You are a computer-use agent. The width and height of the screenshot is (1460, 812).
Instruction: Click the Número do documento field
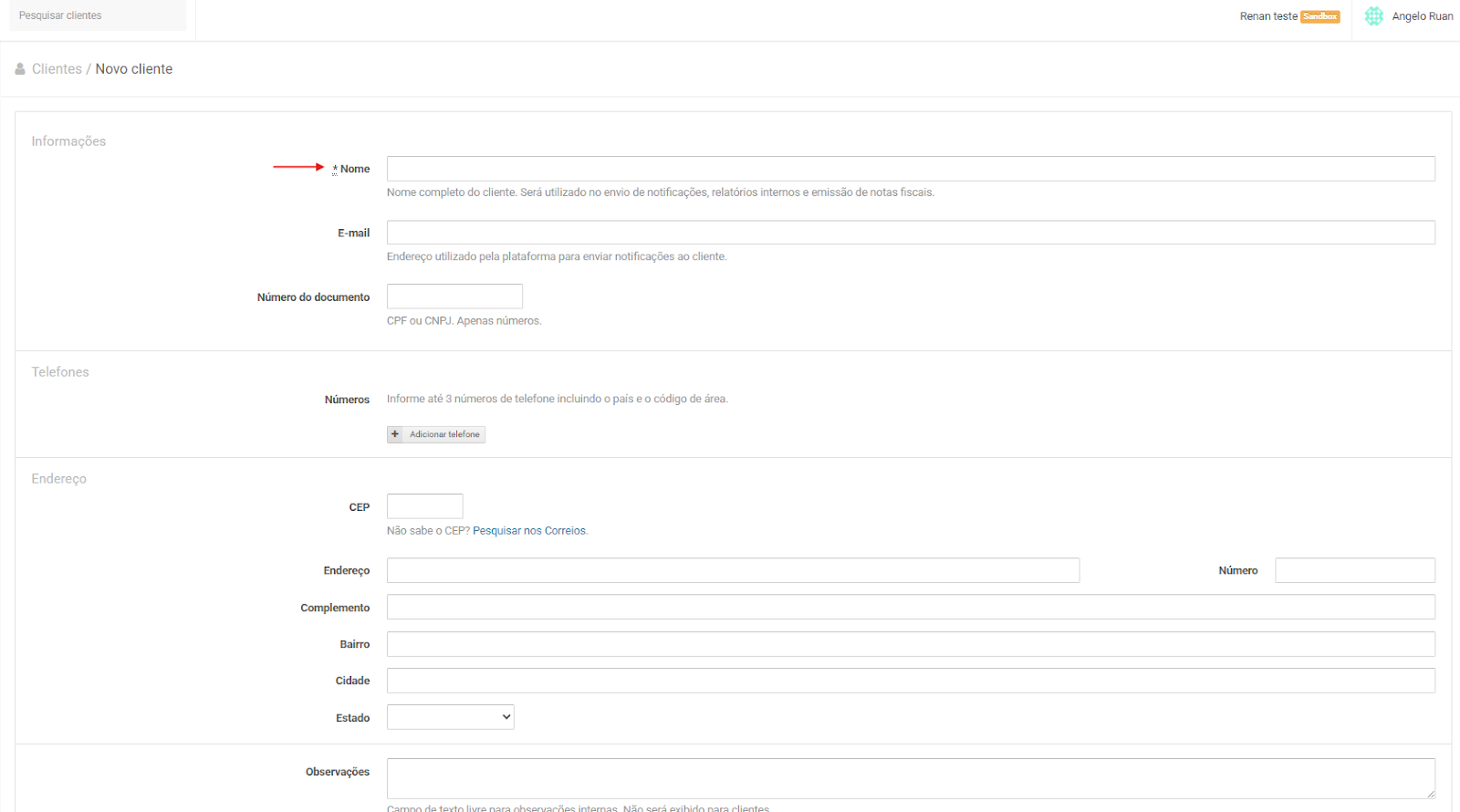(454, 297)
